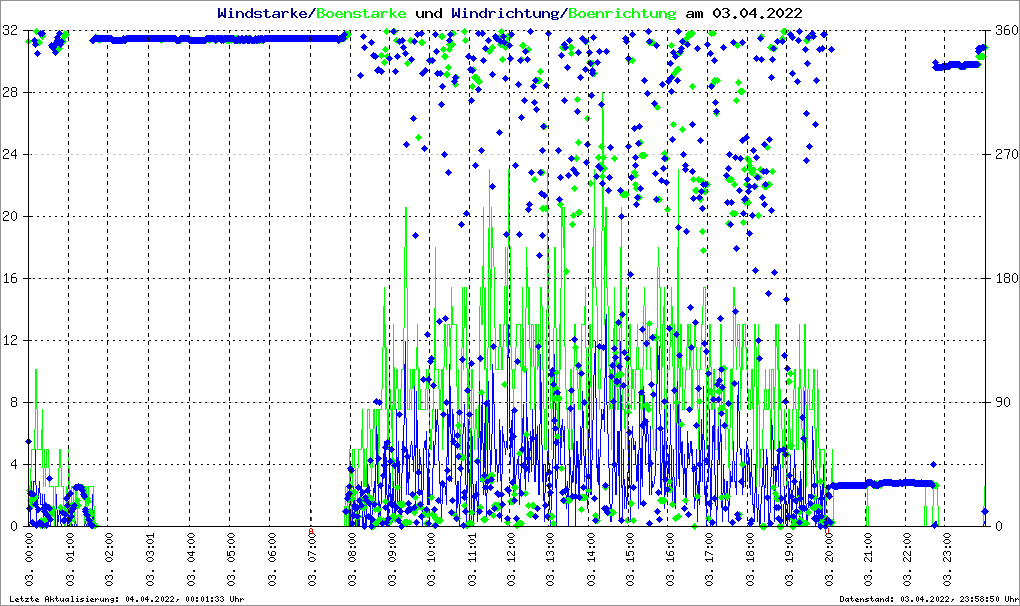This screenshot has height=606, width=1020.
Task: Click the 180 degree right axis label
Action: click(x=1004, y=278)
